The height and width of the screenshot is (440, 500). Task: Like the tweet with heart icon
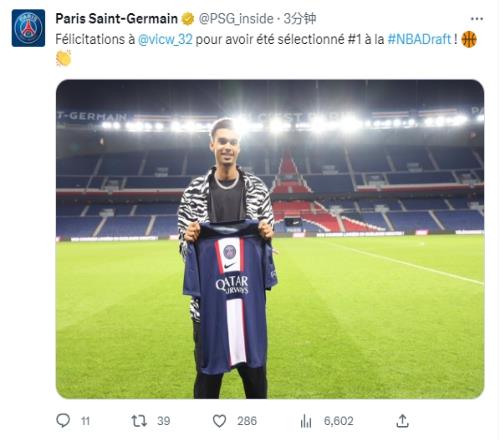point(219,421)
